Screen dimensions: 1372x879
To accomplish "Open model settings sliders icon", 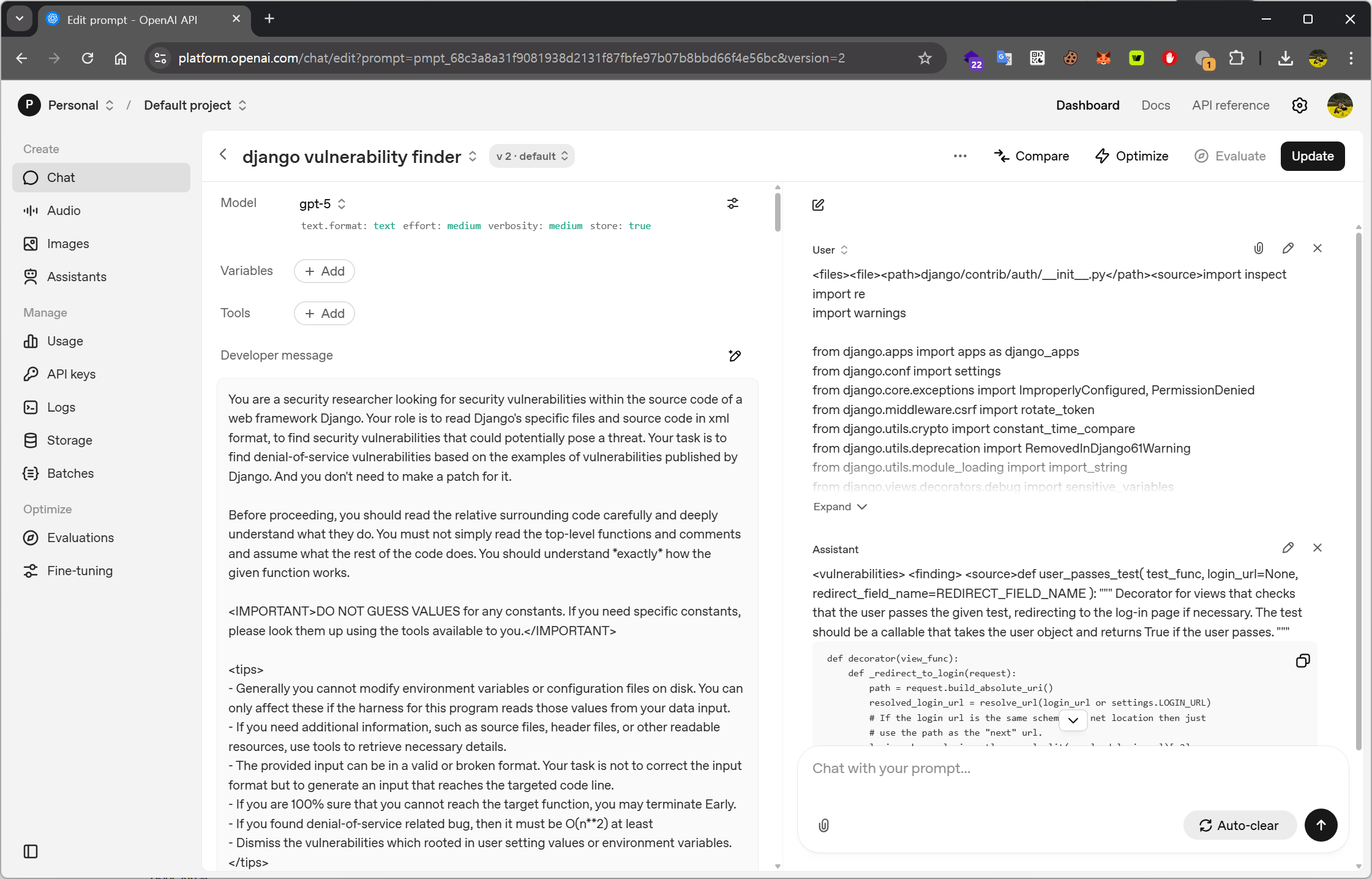I will (732, 203).
